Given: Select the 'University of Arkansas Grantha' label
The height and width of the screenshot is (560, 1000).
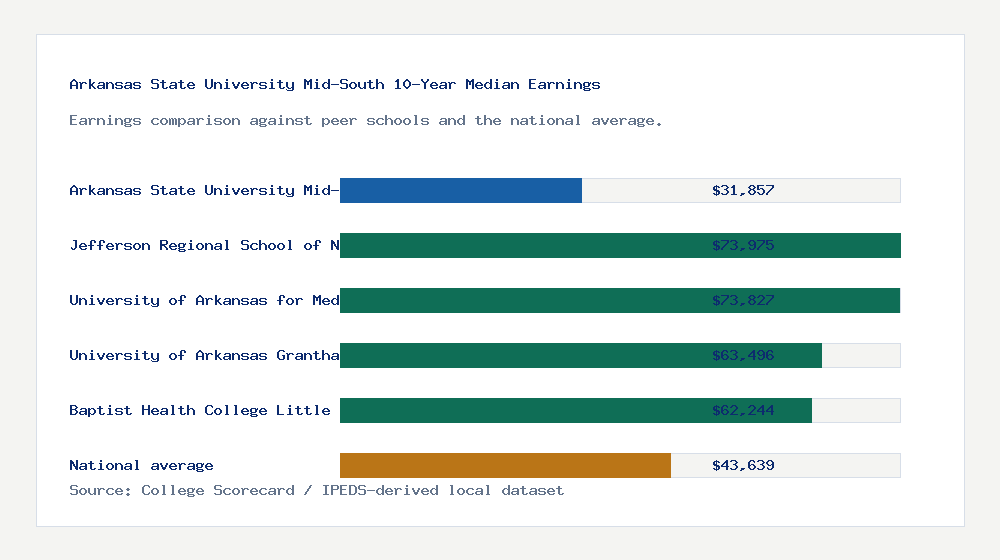Looking at the screenshot, I should 204,355.
